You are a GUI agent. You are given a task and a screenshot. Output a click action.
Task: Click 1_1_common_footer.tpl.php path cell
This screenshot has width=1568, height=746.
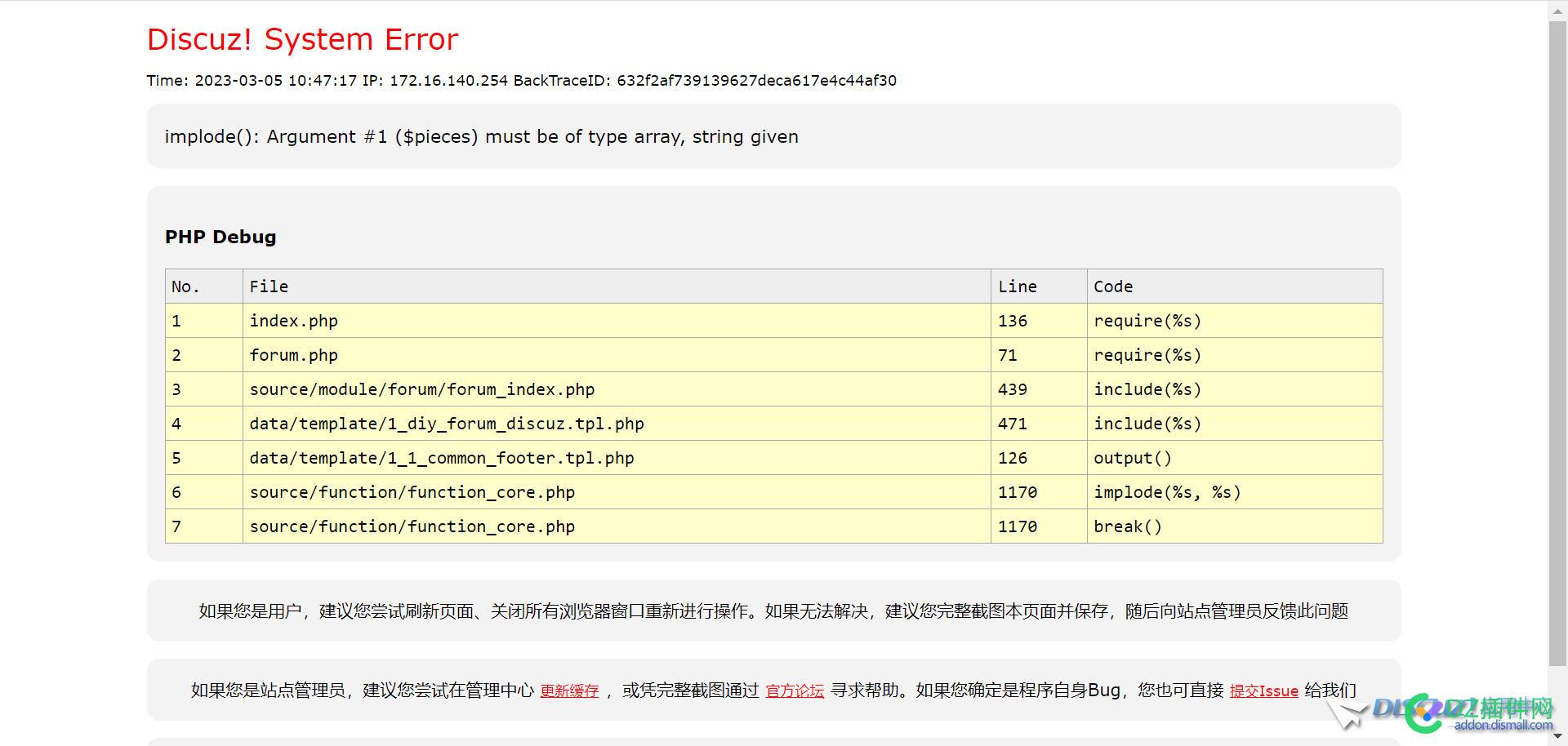pos(617,458)
